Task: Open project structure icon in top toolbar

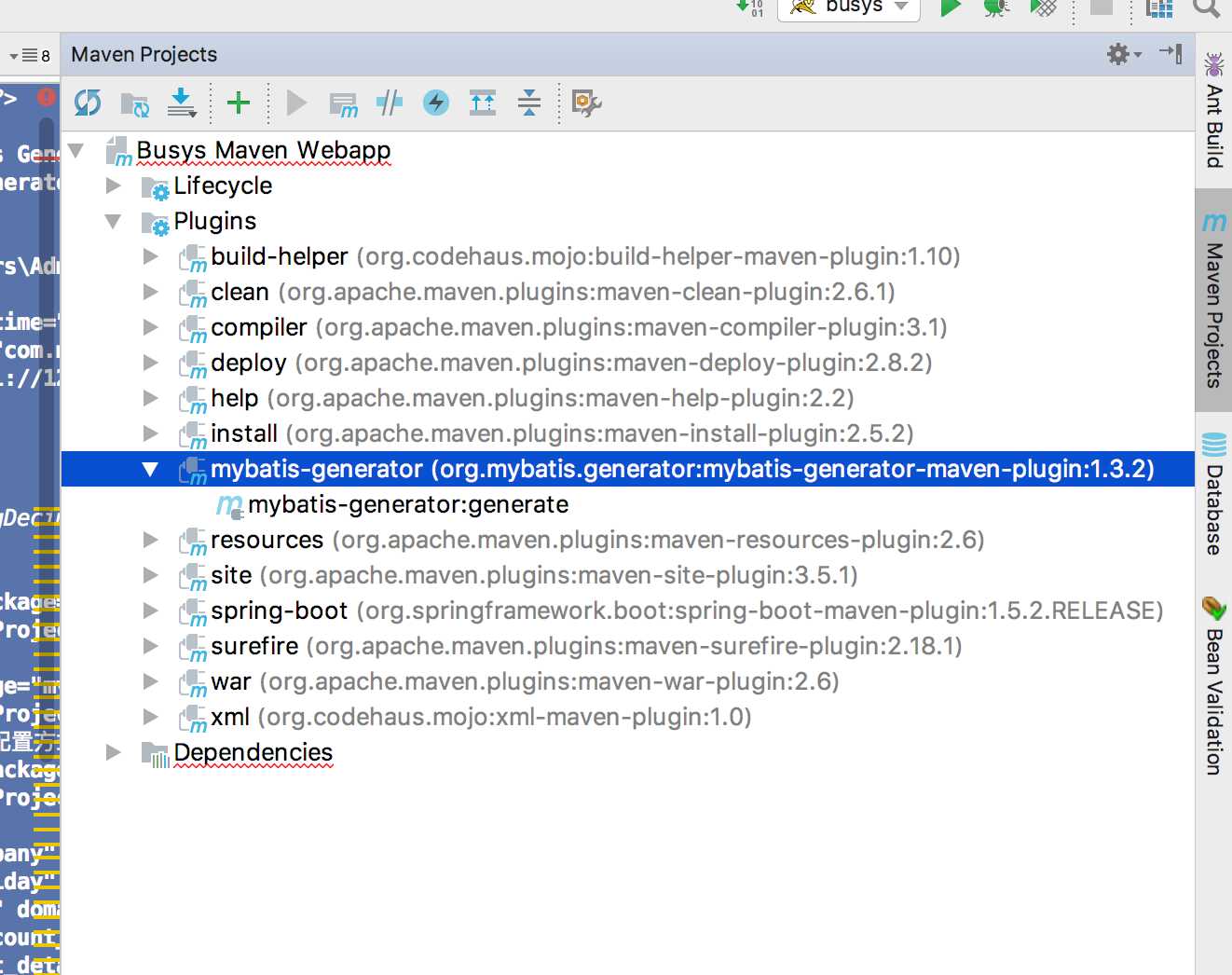Action: pyautogui.click(x=1159, y=7)
